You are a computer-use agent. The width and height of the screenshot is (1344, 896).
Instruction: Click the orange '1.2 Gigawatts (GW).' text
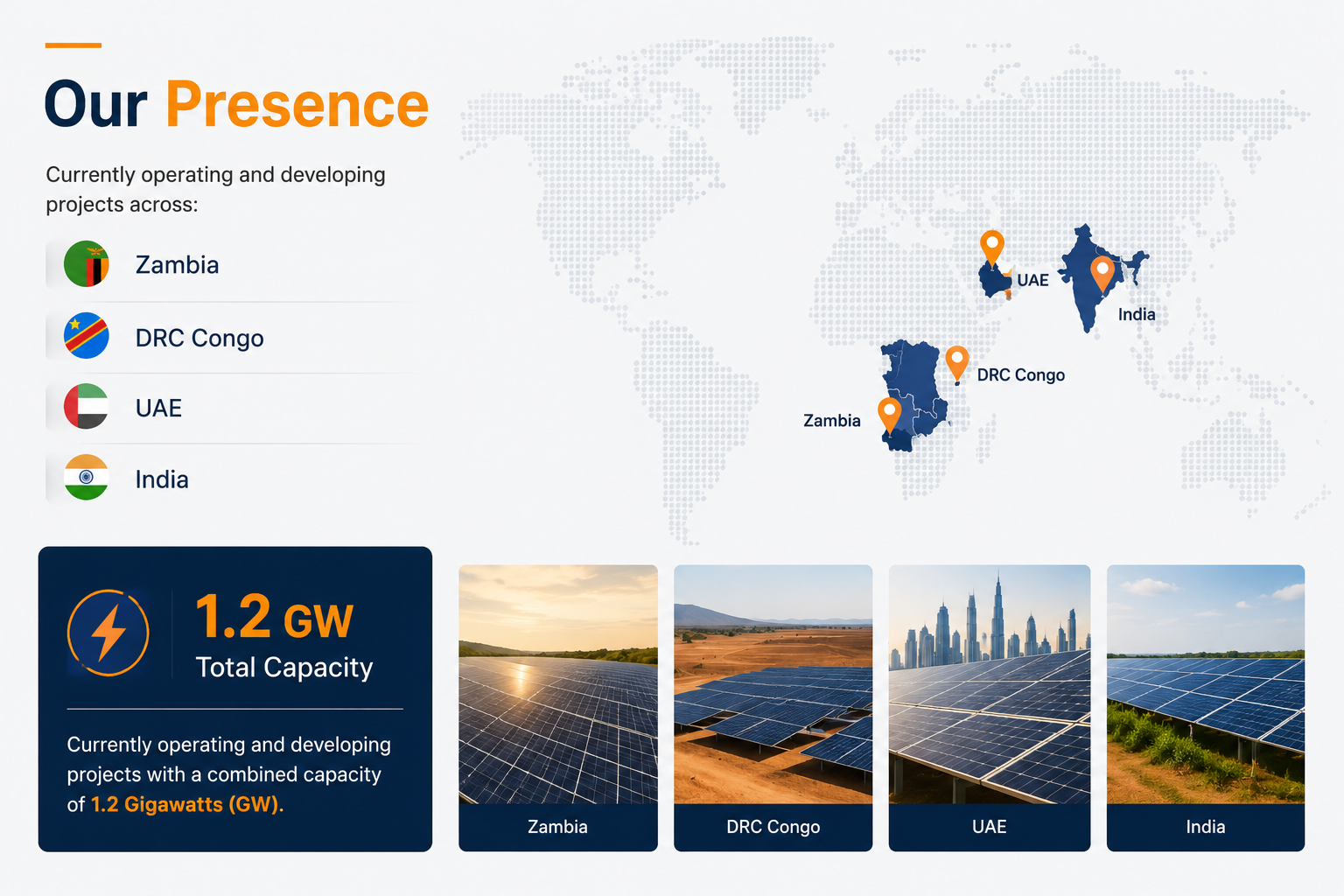(187, 804)
